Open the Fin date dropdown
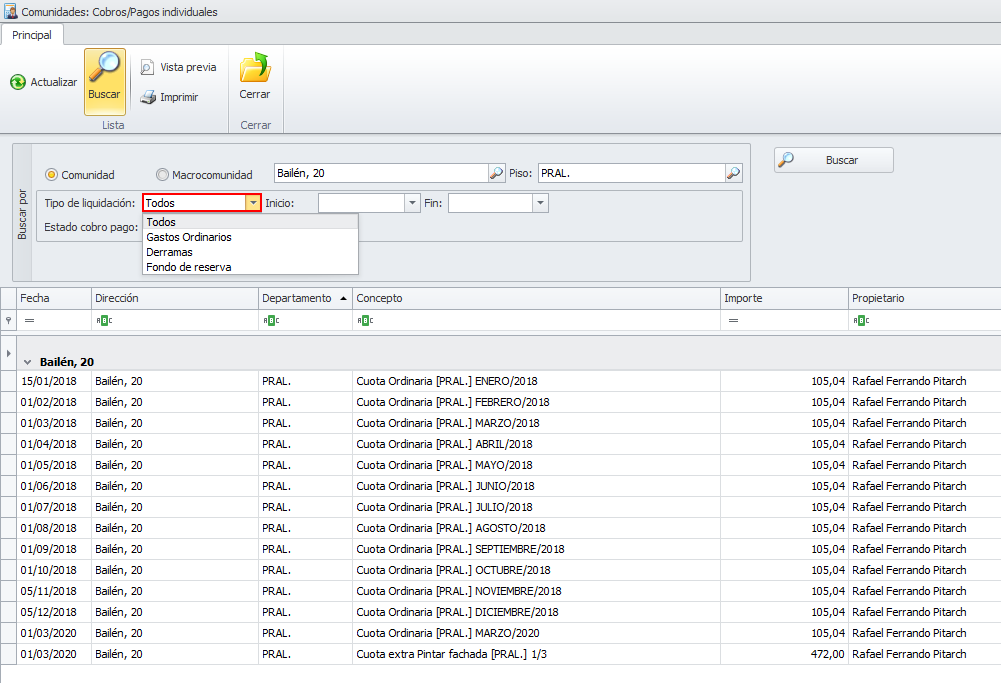 click(541, 203)
